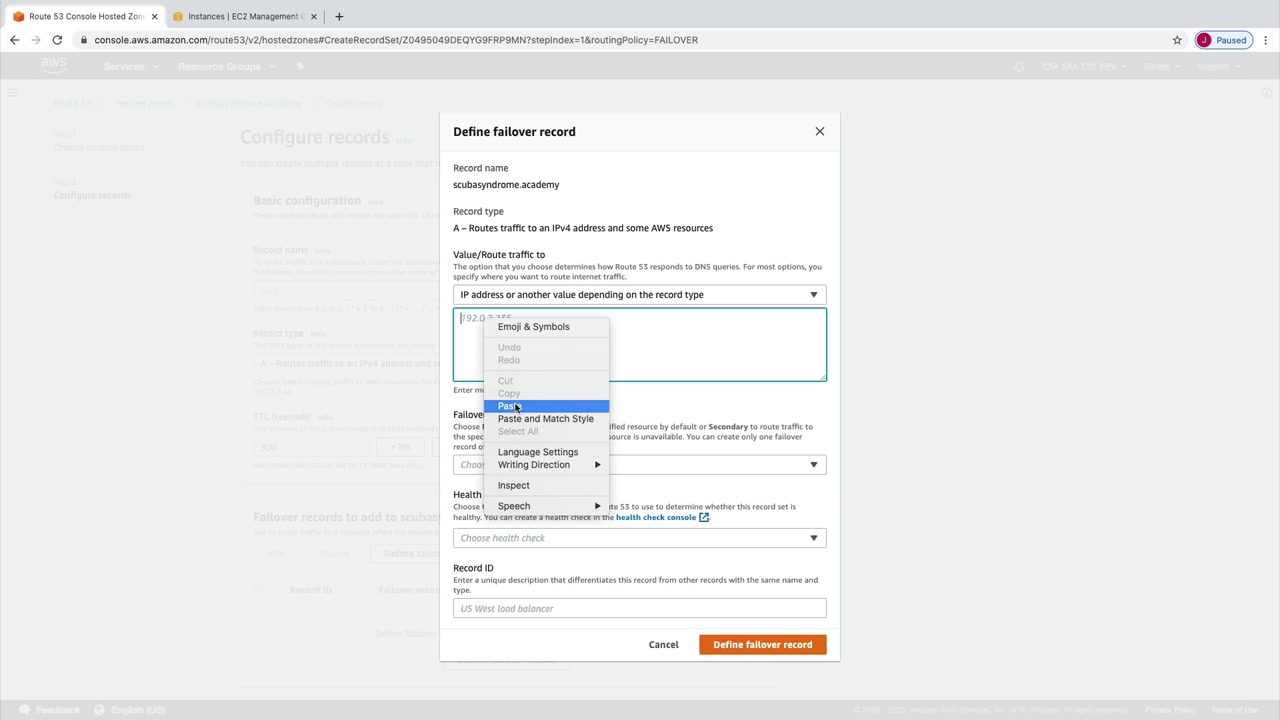Viewport: 1280px width, 720px height.
Task: Open the health check console link
Action: click(662, 518)
